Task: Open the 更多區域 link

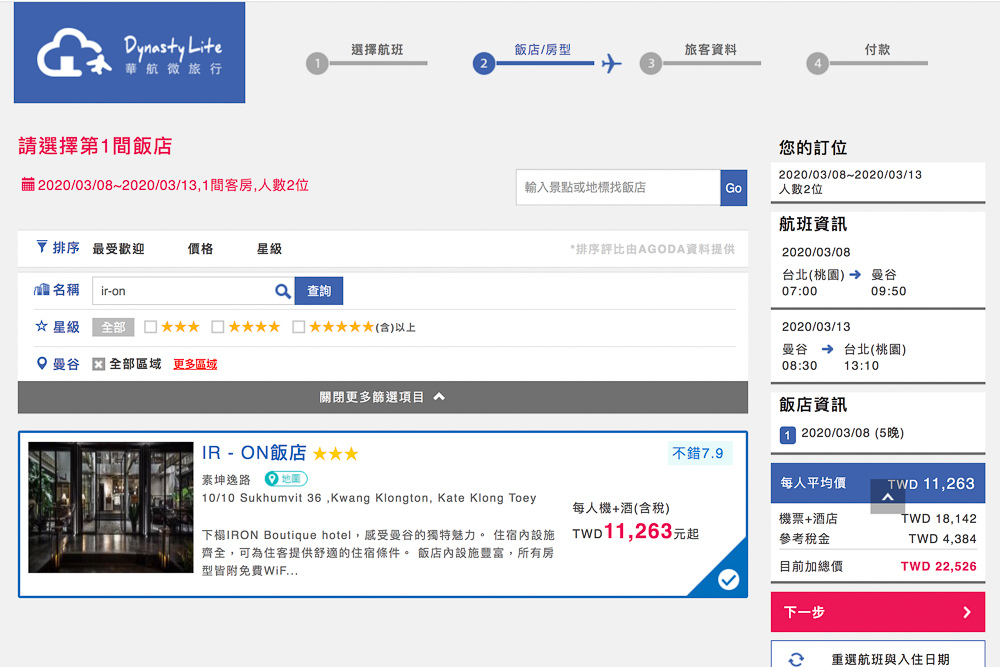Action: 195,364
